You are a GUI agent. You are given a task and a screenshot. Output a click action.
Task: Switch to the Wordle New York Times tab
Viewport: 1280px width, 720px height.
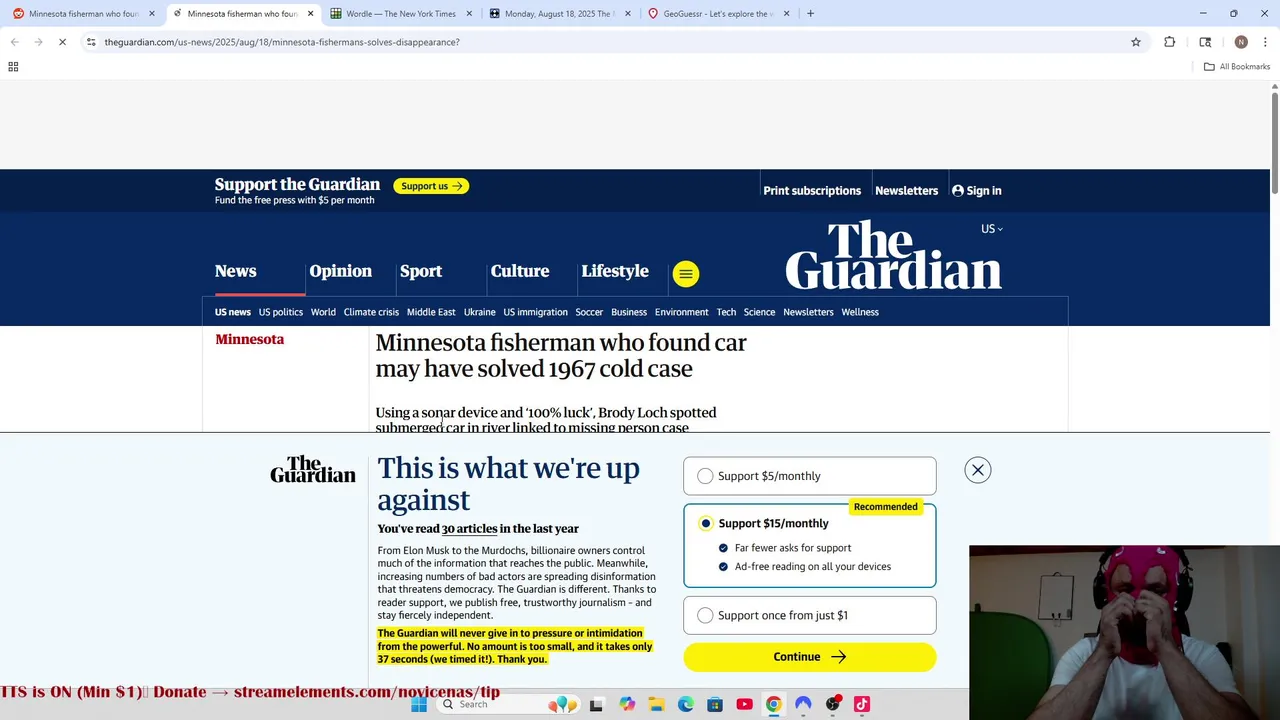pos(401,14)
